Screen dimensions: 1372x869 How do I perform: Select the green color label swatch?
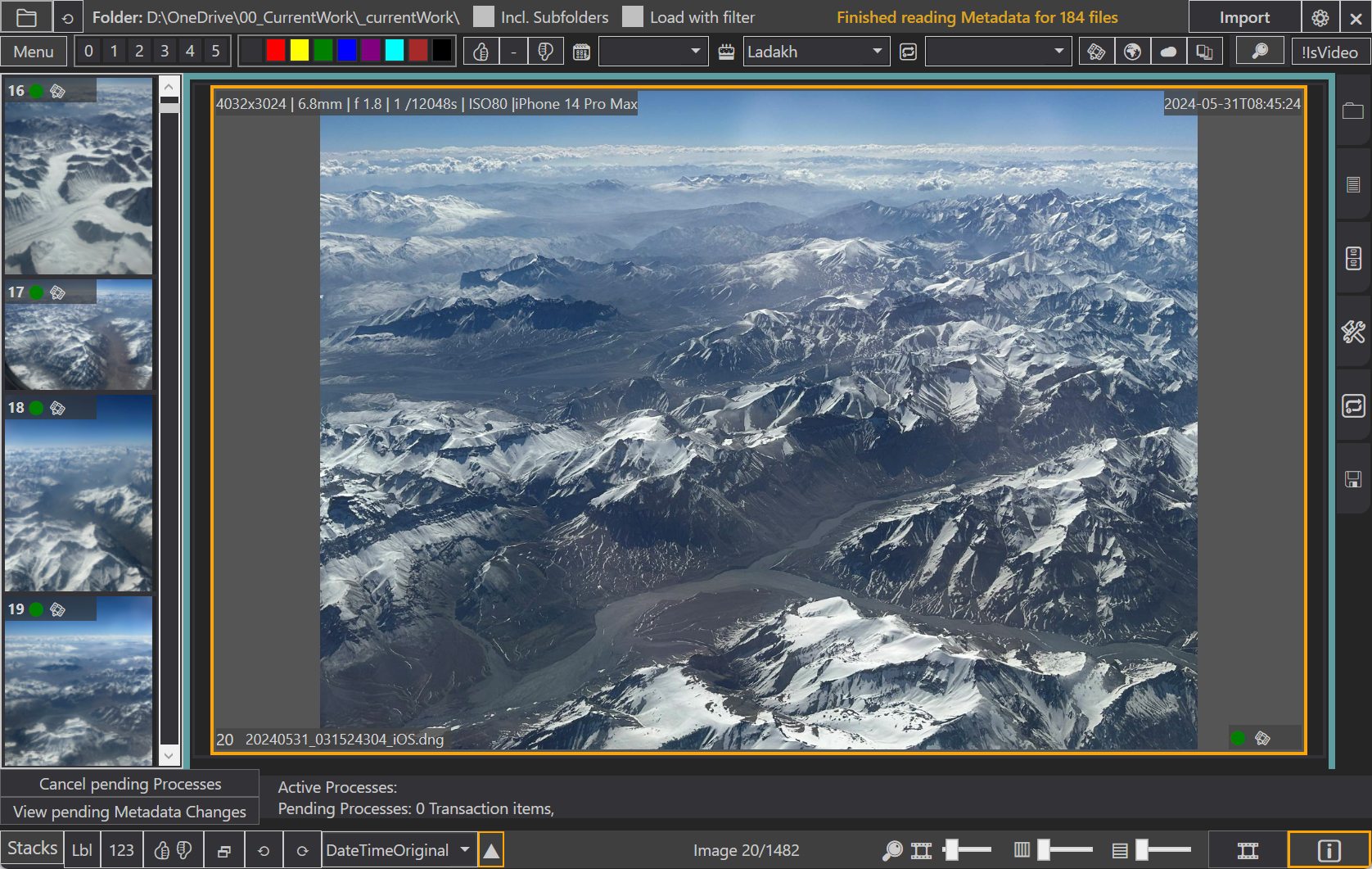pyautogui.click(x=323, y=51)
